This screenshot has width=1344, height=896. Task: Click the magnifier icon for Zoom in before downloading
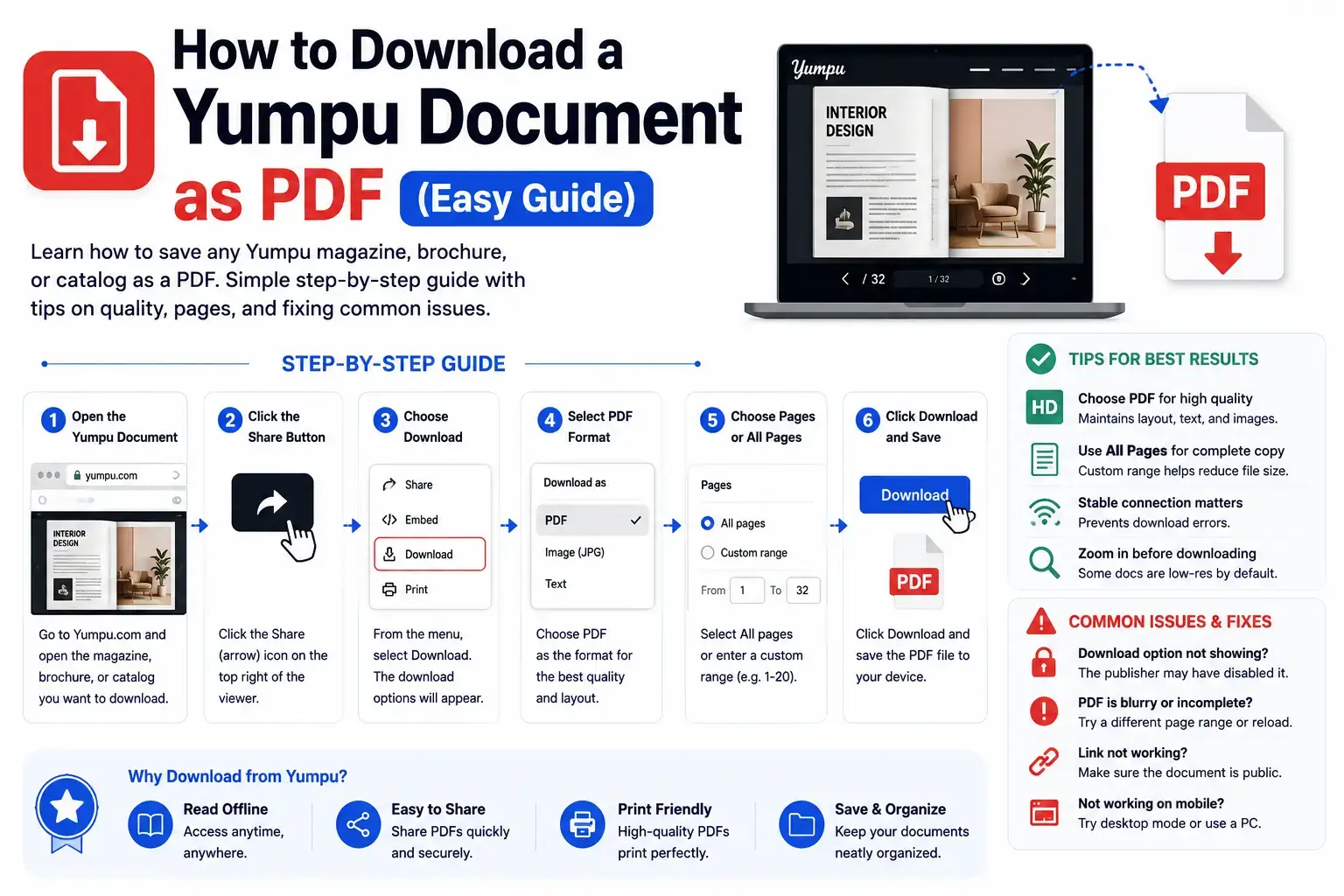(x=1044, y=562)
